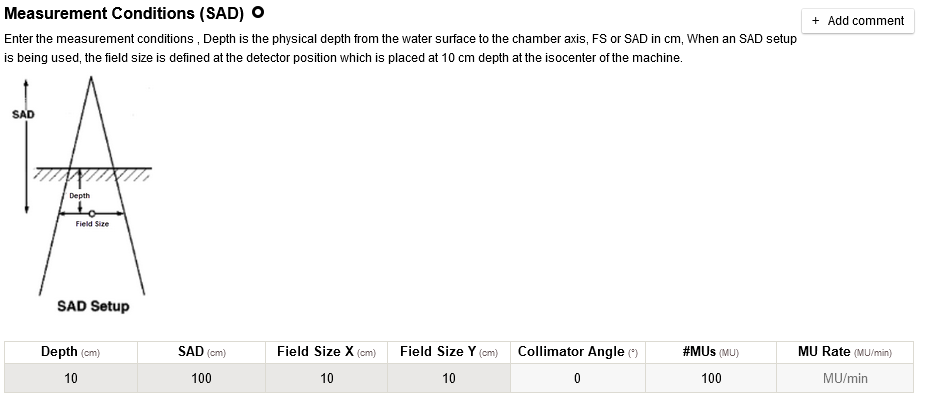Click the Field Size X value cell

326,378
